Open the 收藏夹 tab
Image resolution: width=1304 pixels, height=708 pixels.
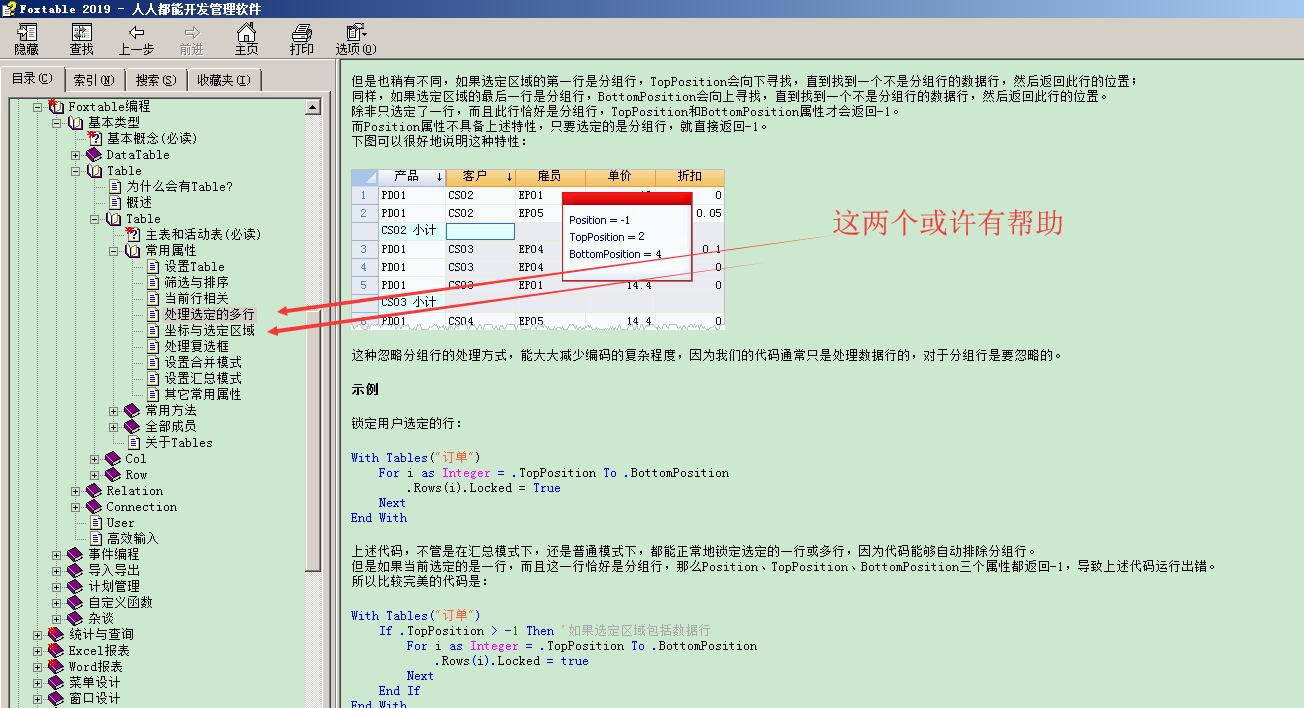click(x=224, y=80)
